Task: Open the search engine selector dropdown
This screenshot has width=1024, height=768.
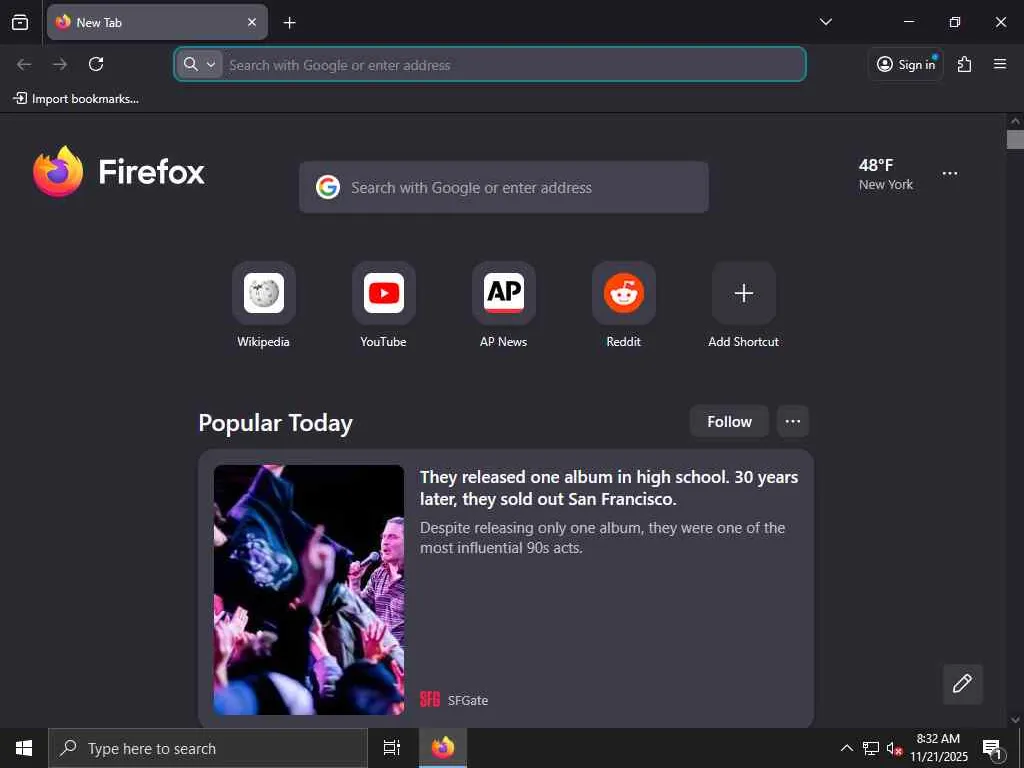Action: pos(200,64)
